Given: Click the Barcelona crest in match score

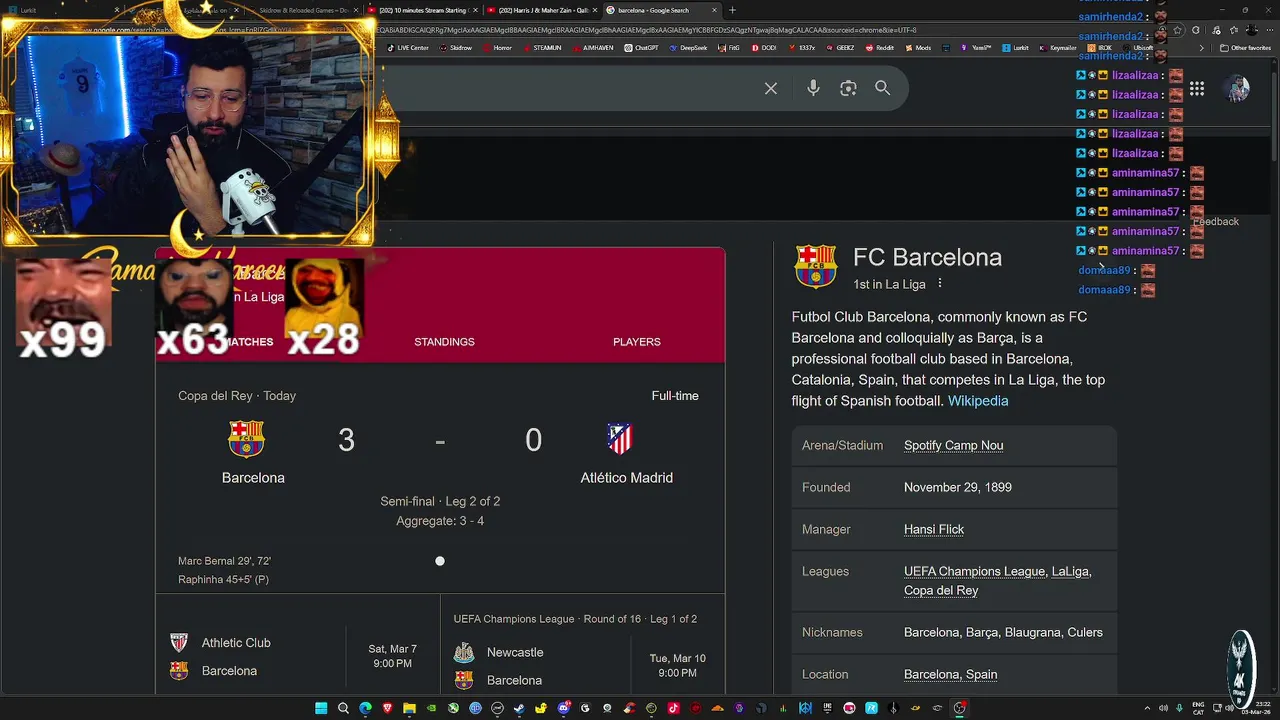Looking at the screenshot, I should click(x=246, y=439).
